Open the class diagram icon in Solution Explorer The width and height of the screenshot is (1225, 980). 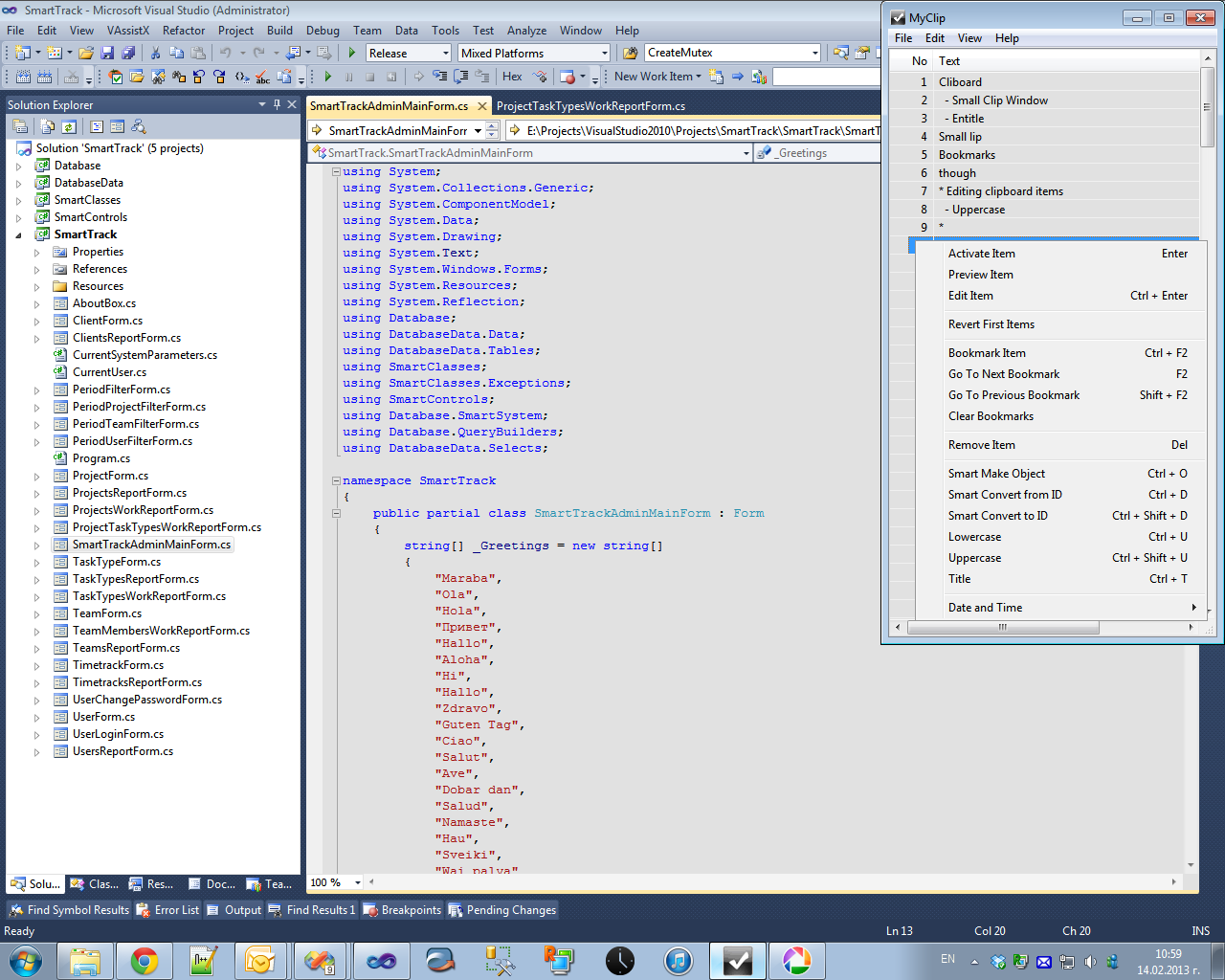(138, 124)
